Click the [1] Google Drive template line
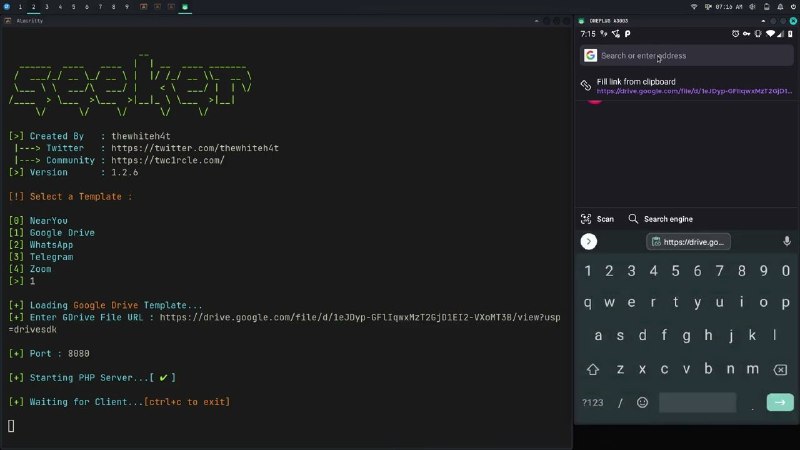The height and width of the screenshot is (450, 800). (x=52, y=233)
